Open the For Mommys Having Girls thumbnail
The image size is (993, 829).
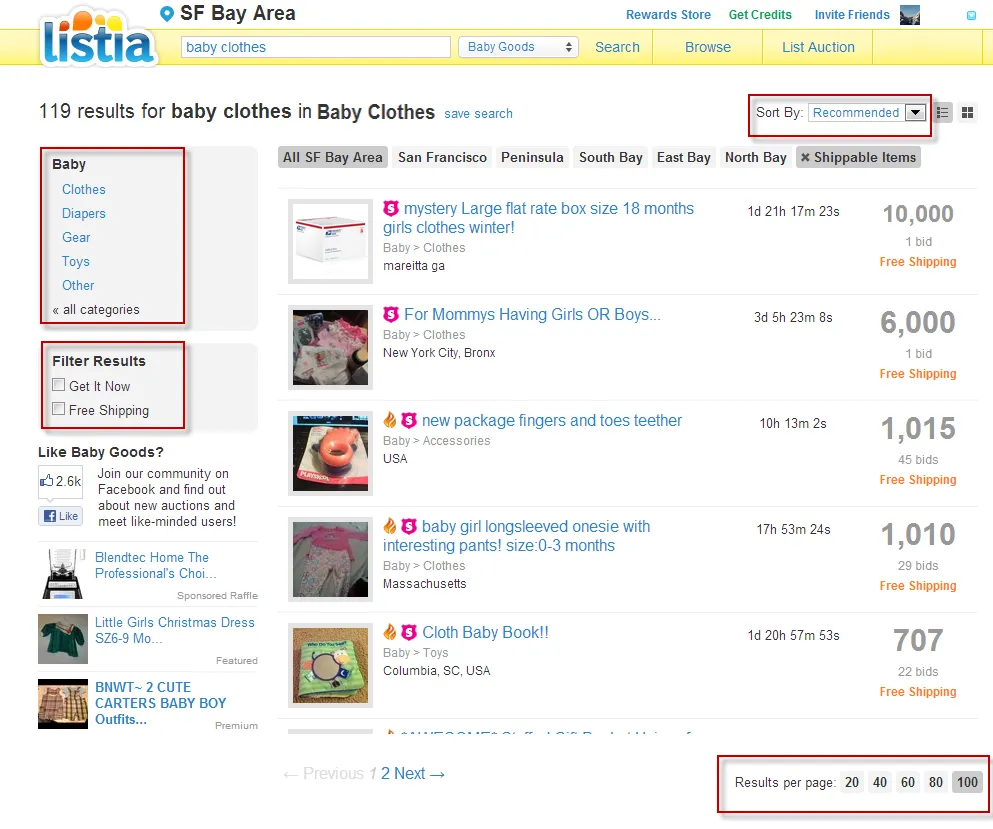click(330, 347)
